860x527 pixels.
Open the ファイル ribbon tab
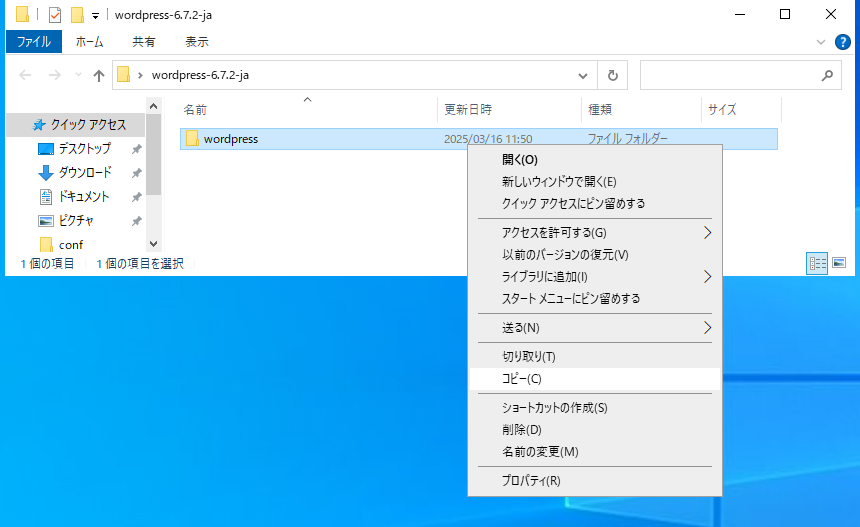tap(33, 42)
